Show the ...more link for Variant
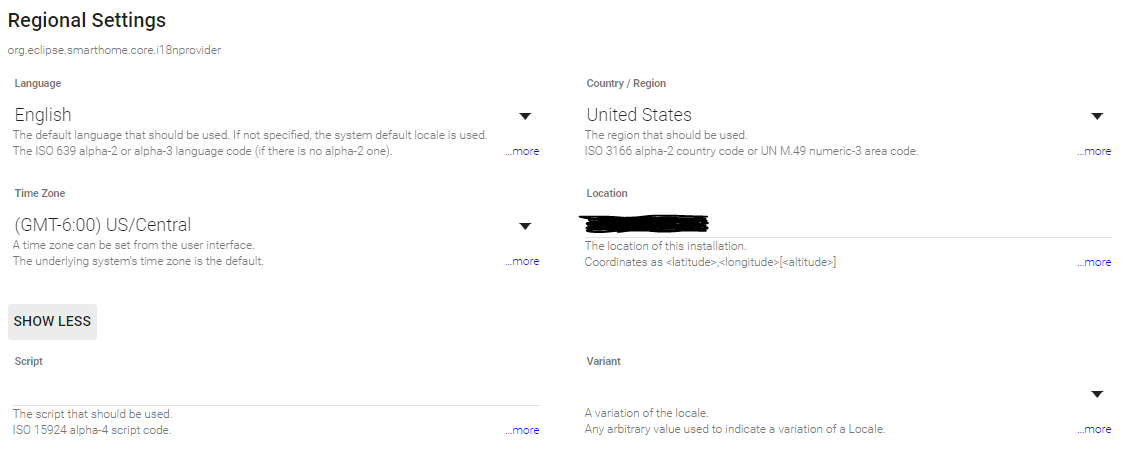 [x=1094, y=430]
